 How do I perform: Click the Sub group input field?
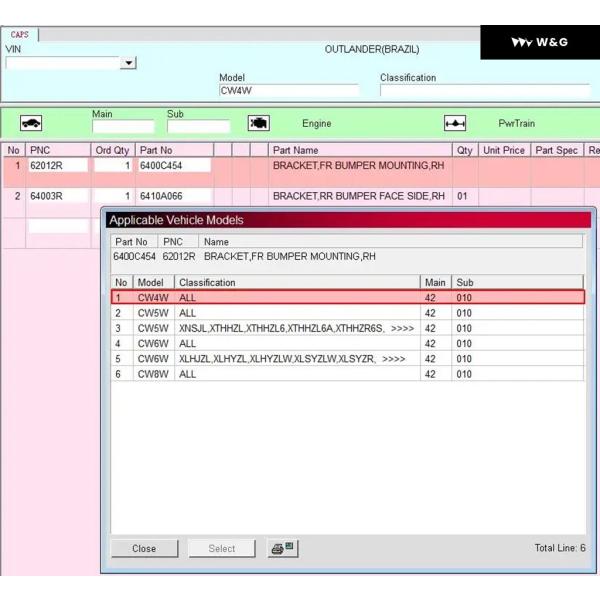tap(198, 127)
